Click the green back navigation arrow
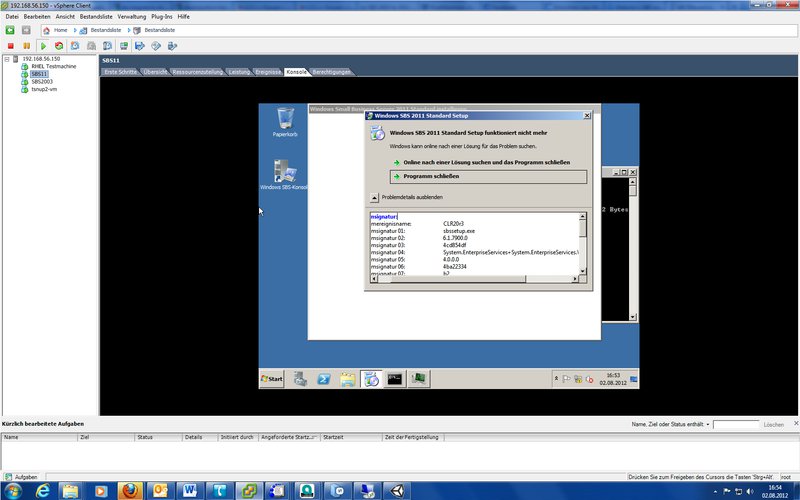Screen dimensions: 800x500 point(10,30)
